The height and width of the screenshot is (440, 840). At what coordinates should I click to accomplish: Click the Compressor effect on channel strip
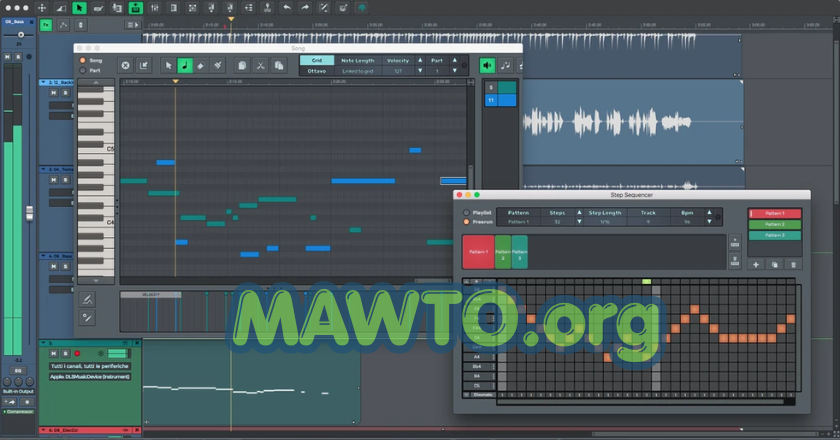19,412
